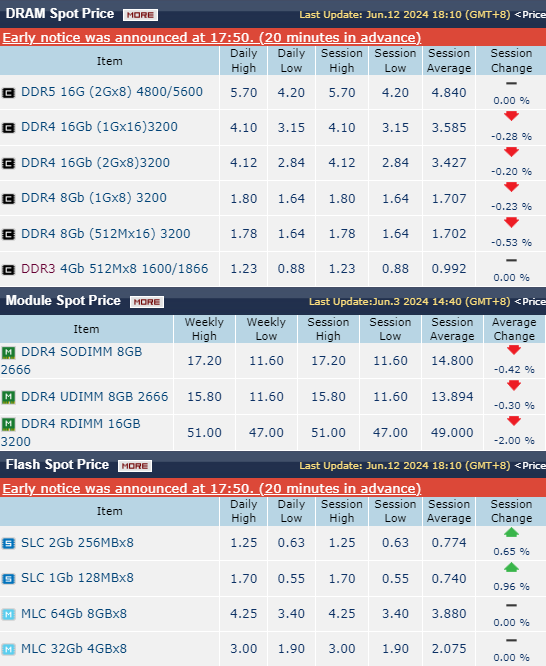Image resolution: width=546 pixels, height=666 pixels.
Task: Open MLC 32Gb 4GBx8 item link
Action: (x=74, y=649)
